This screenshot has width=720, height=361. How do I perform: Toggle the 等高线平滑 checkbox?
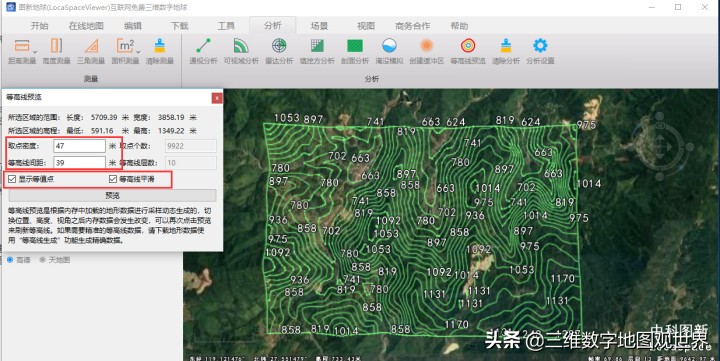tap(113, 179)
